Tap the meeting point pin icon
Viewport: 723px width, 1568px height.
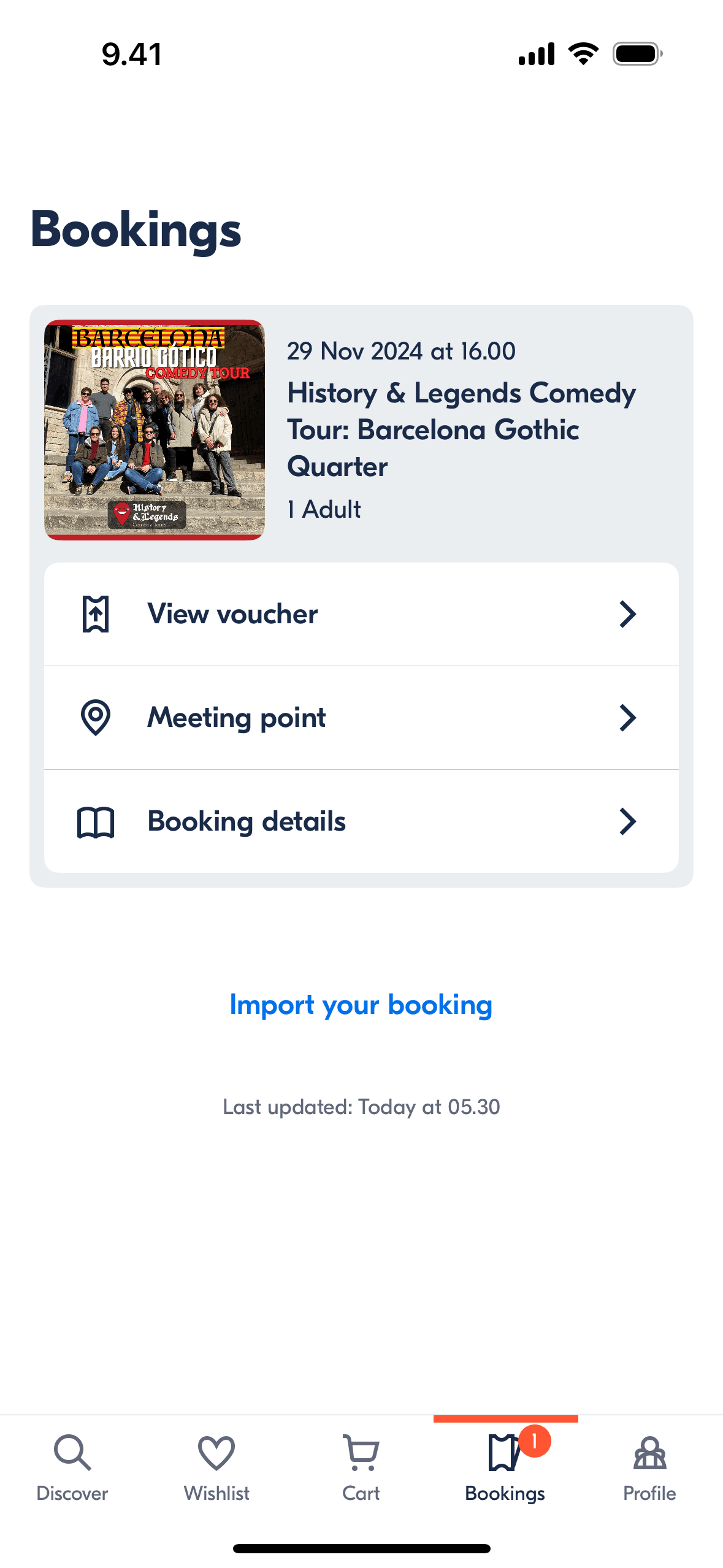(96, 717)
